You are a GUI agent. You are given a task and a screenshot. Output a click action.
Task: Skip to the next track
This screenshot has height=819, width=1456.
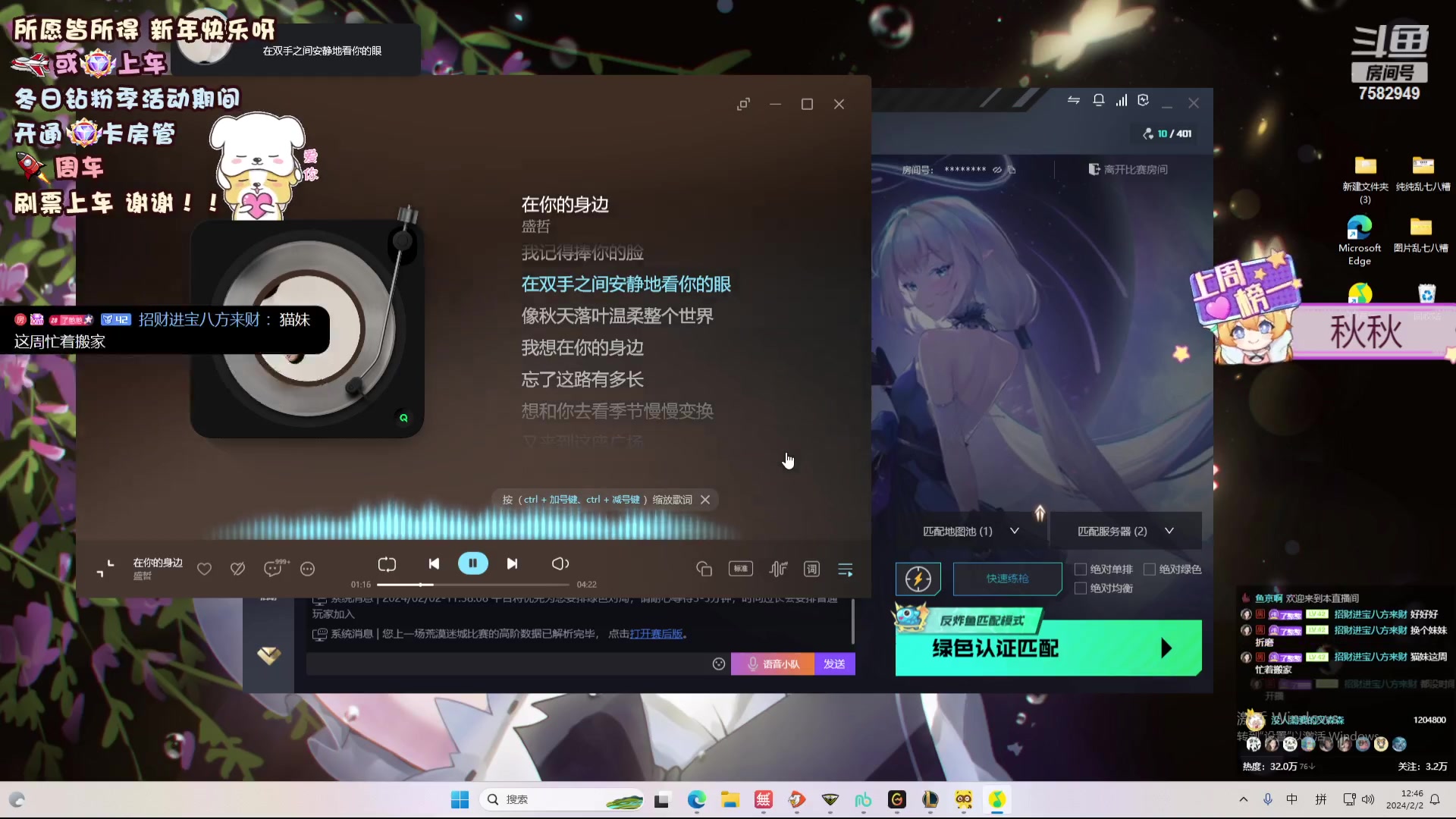pos(512,563)
